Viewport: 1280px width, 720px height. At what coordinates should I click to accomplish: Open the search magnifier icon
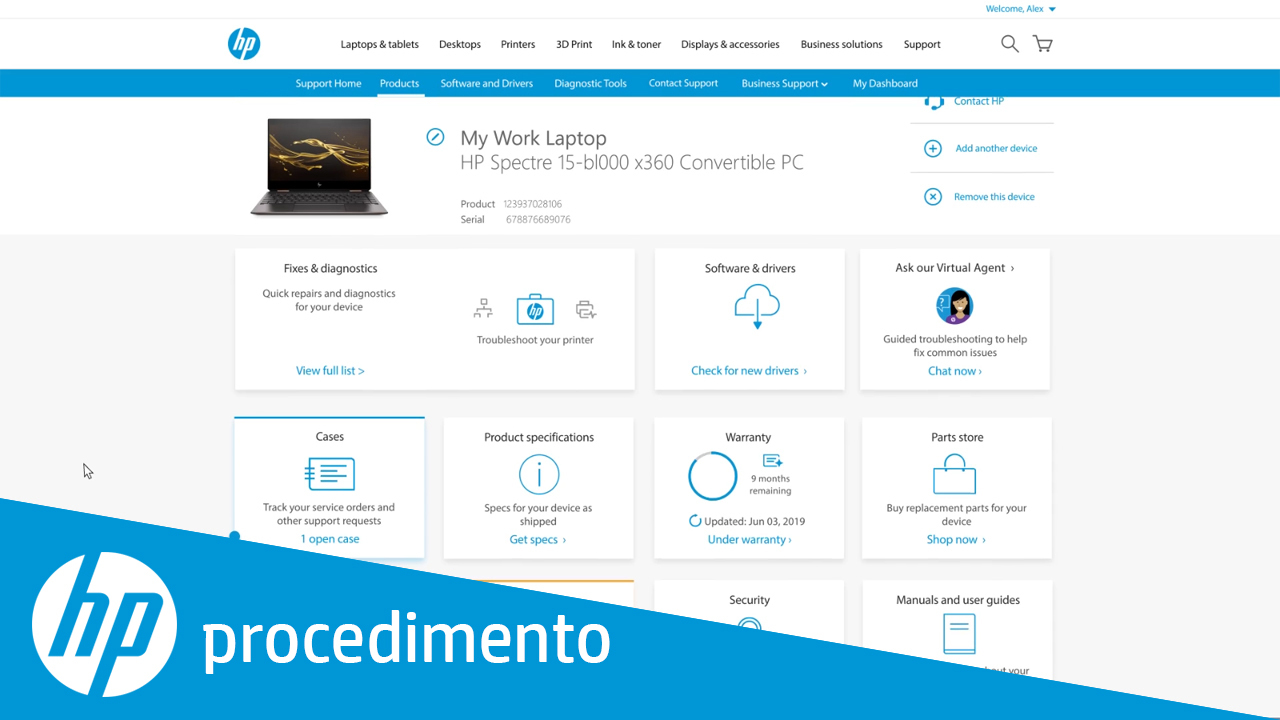point(1010,44)
